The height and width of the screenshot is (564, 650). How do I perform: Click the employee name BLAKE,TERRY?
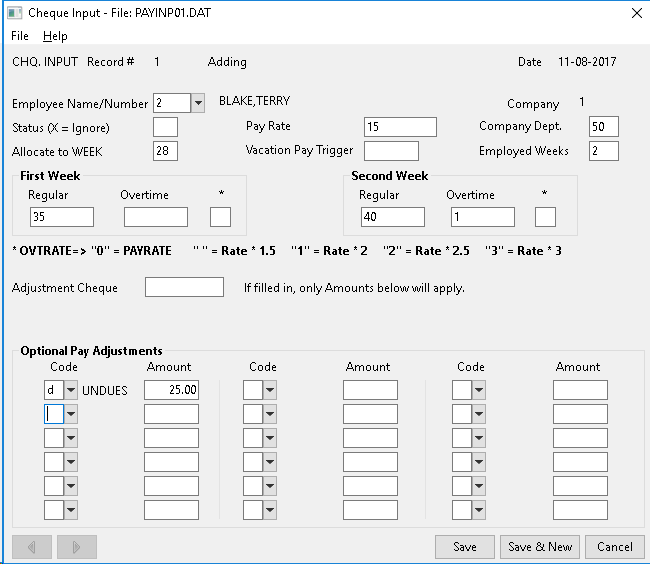255,101
